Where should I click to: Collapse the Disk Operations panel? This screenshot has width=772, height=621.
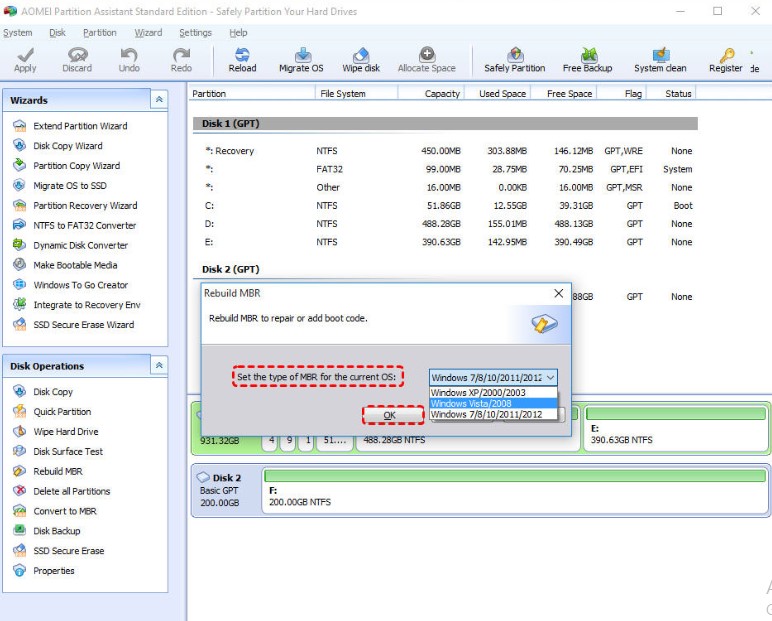[x=159, y=365]
